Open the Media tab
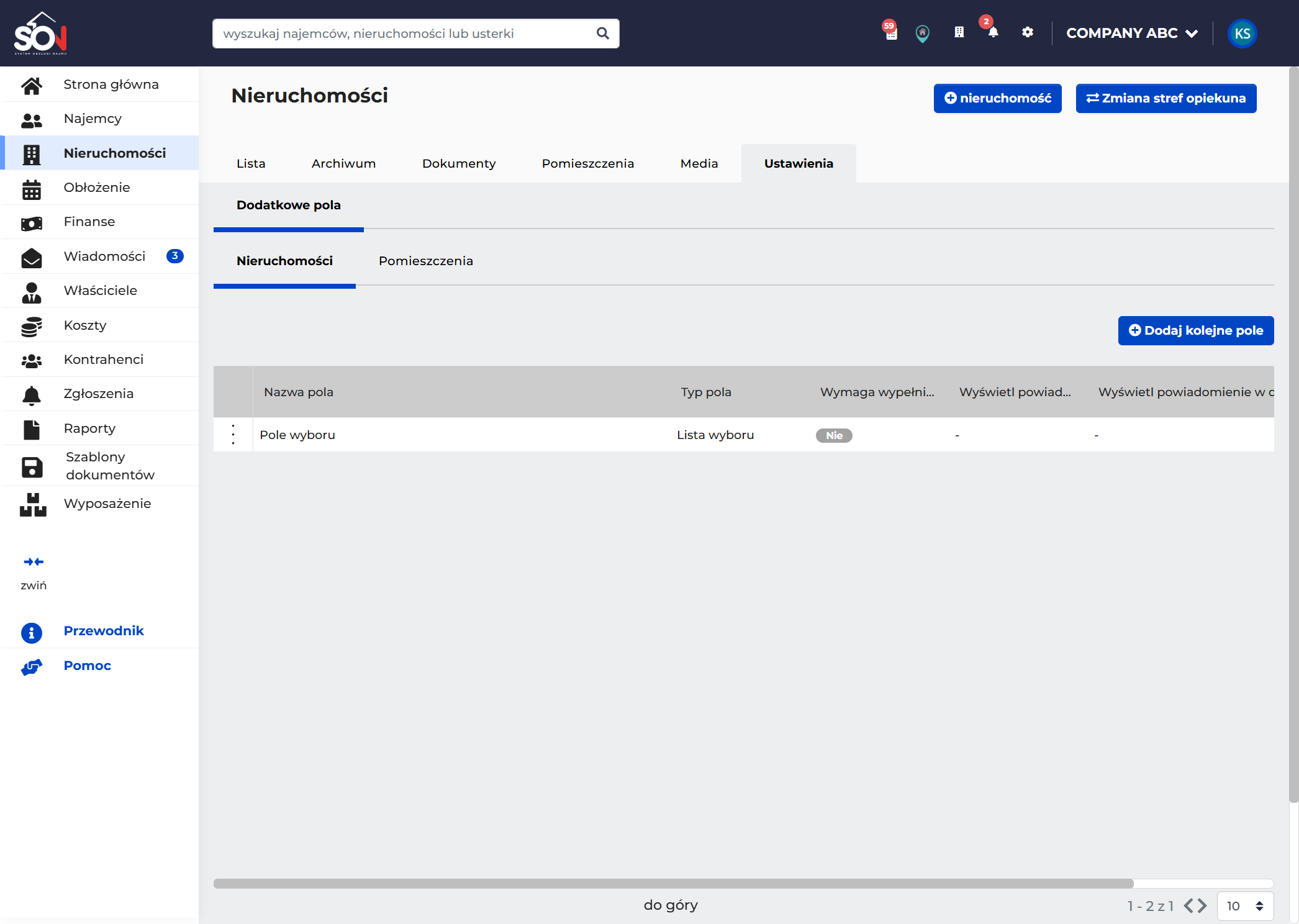The width and height of the screenshot is (1299, 924). click(x=699, y=163)
